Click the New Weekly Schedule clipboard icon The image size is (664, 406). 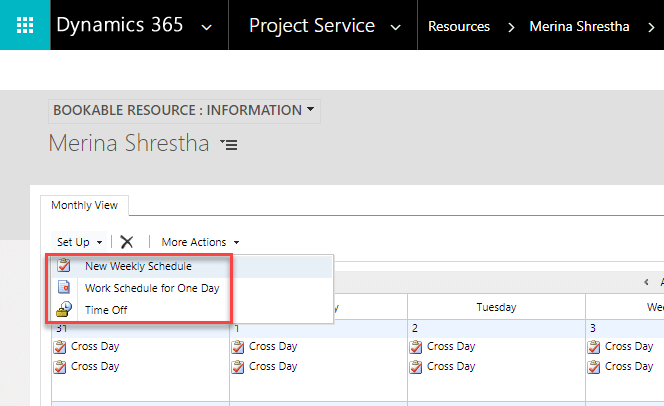(64, 265)
